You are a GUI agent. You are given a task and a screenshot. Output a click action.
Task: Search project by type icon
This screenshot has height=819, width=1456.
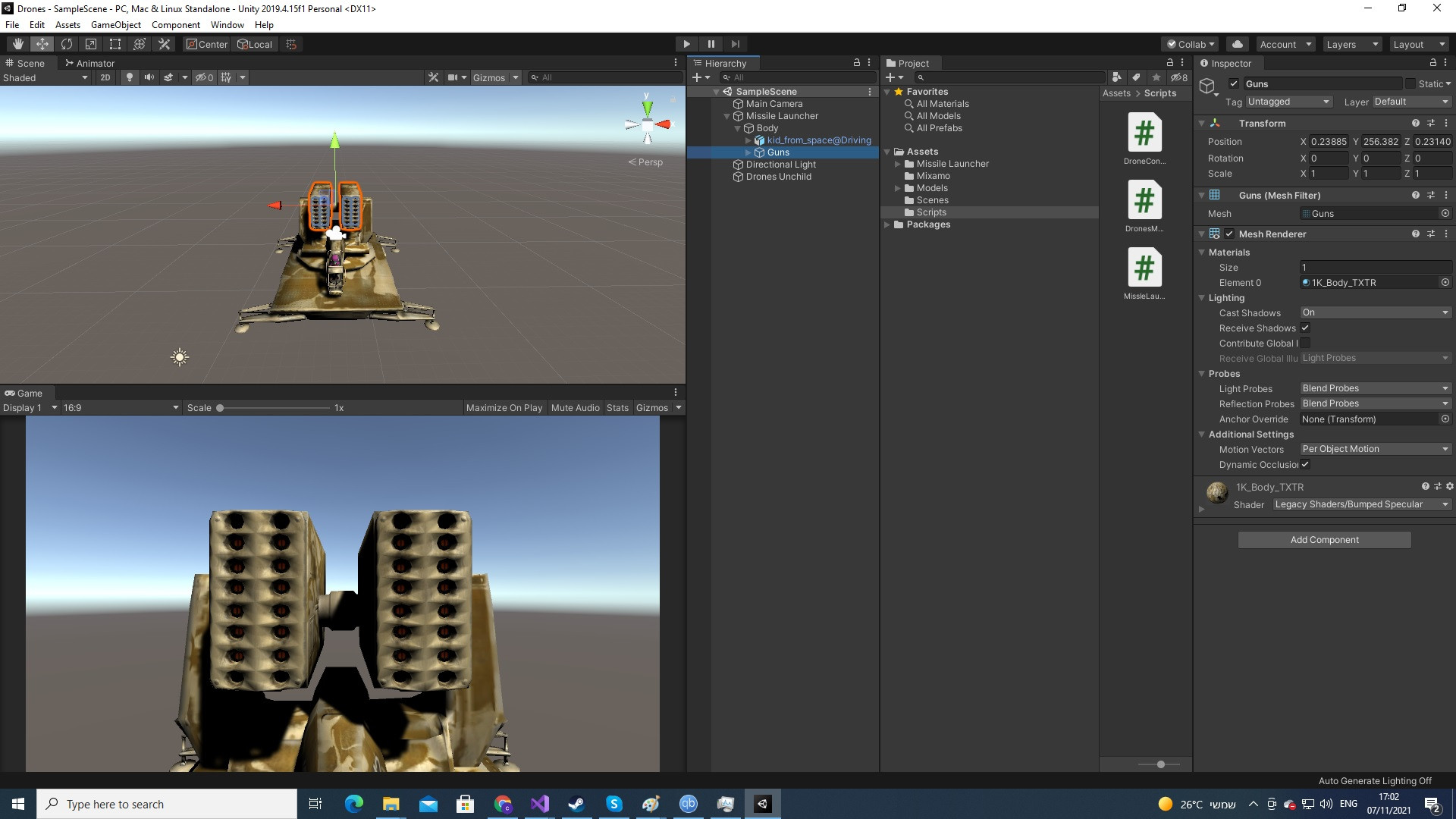coord(1116,77)
